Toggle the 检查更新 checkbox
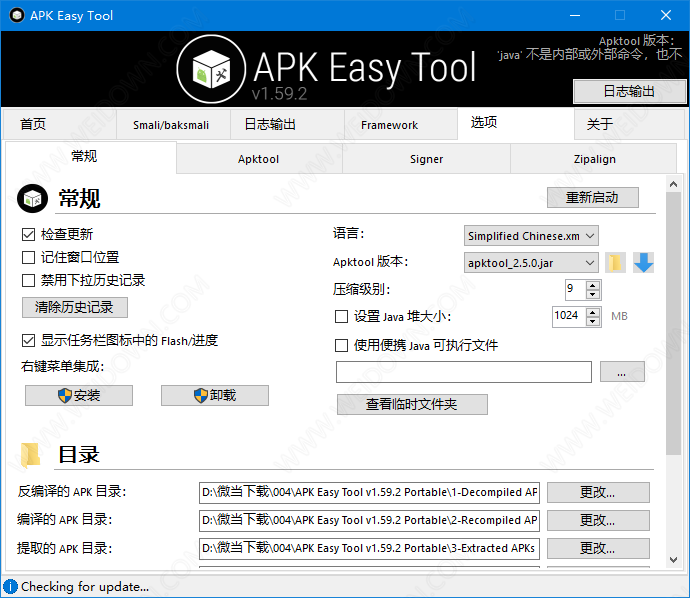690x598 pixels. tap(28, 235)
